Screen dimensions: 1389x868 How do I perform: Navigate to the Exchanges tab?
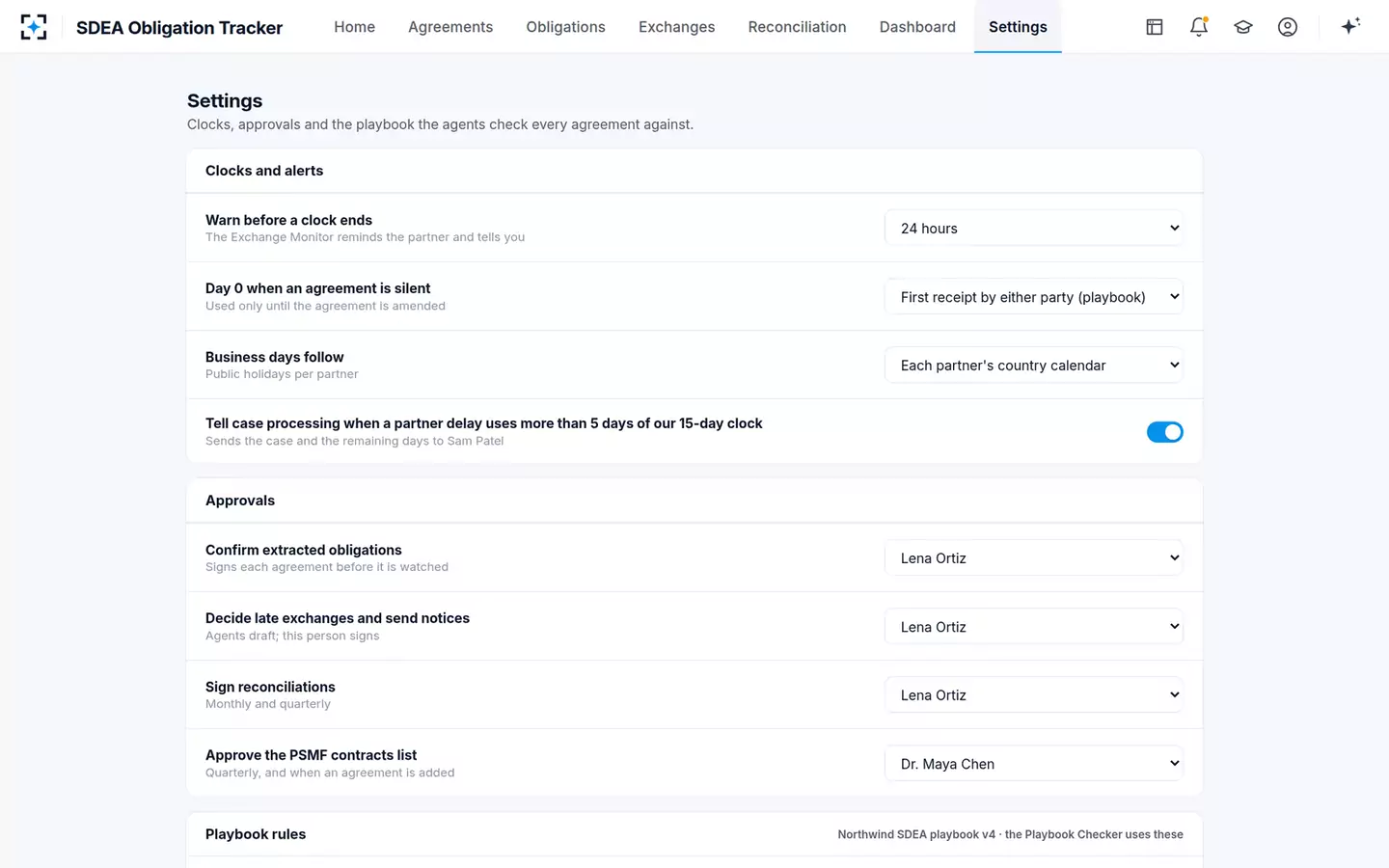pos(676,27)
